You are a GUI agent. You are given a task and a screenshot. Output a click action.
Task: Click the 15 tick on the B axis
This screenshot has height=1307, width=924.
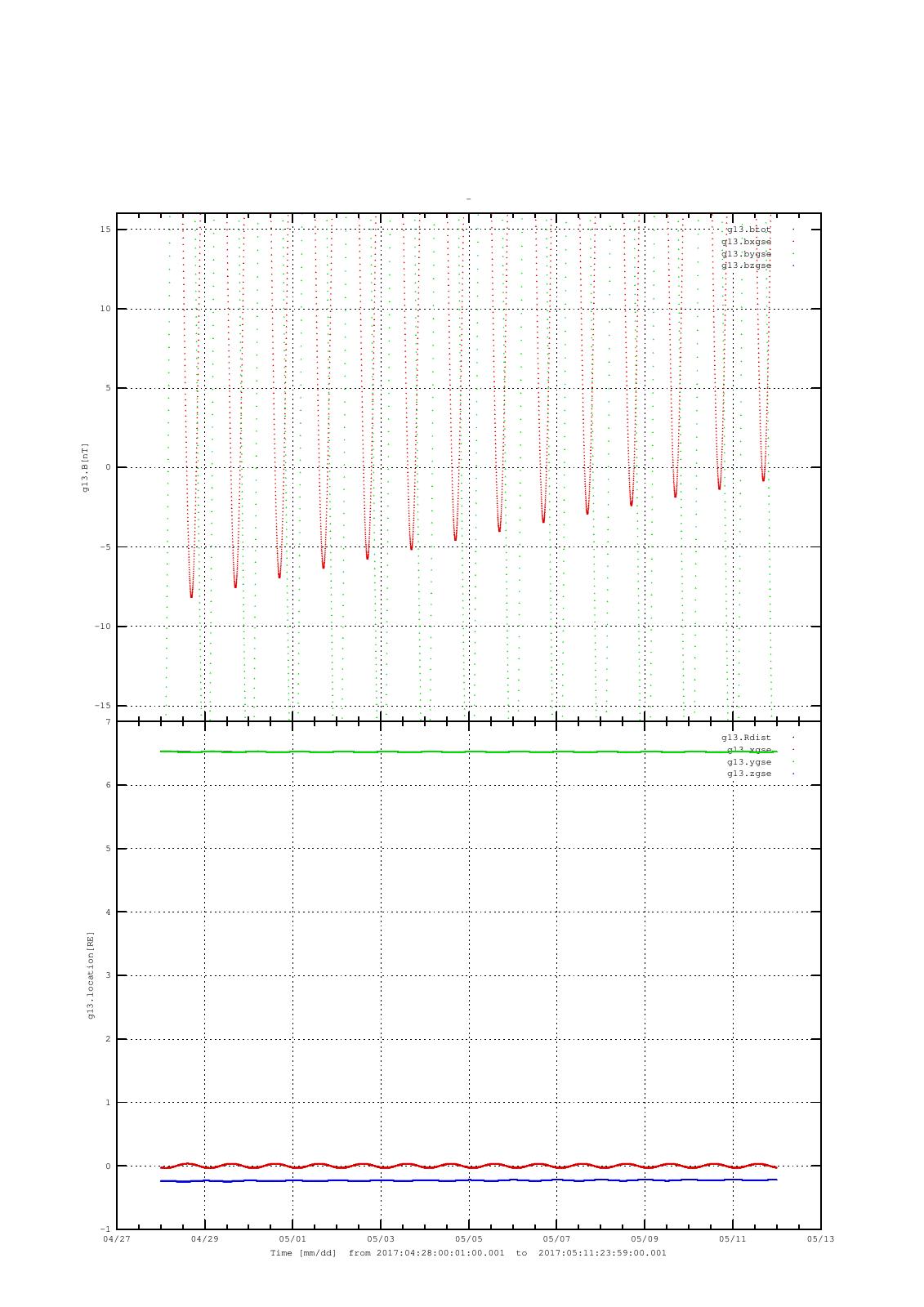(x=105, y=230)
